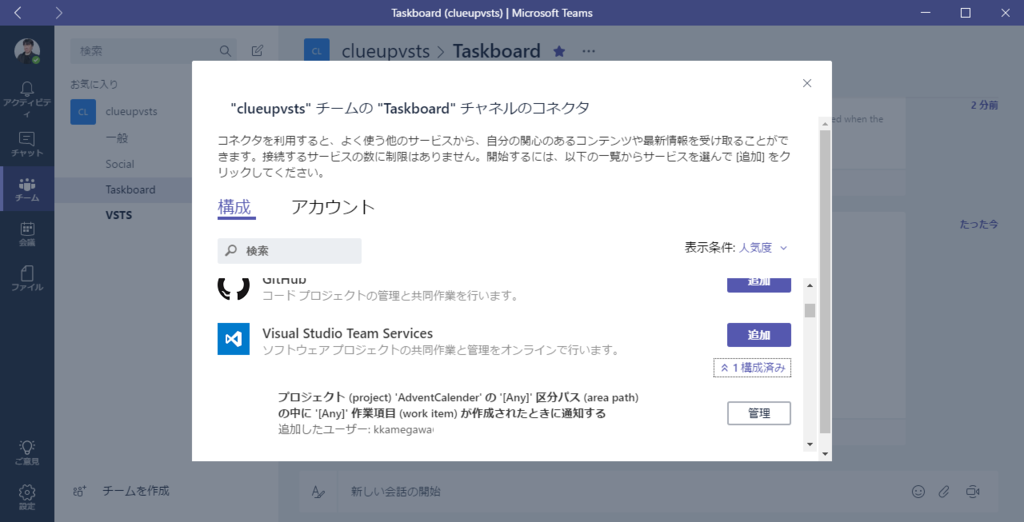Image resolution: width=1024 pixels, height=522 pixels.
Task: Toggle the favorite star next to Taskboard
Action: click(559, 51)
